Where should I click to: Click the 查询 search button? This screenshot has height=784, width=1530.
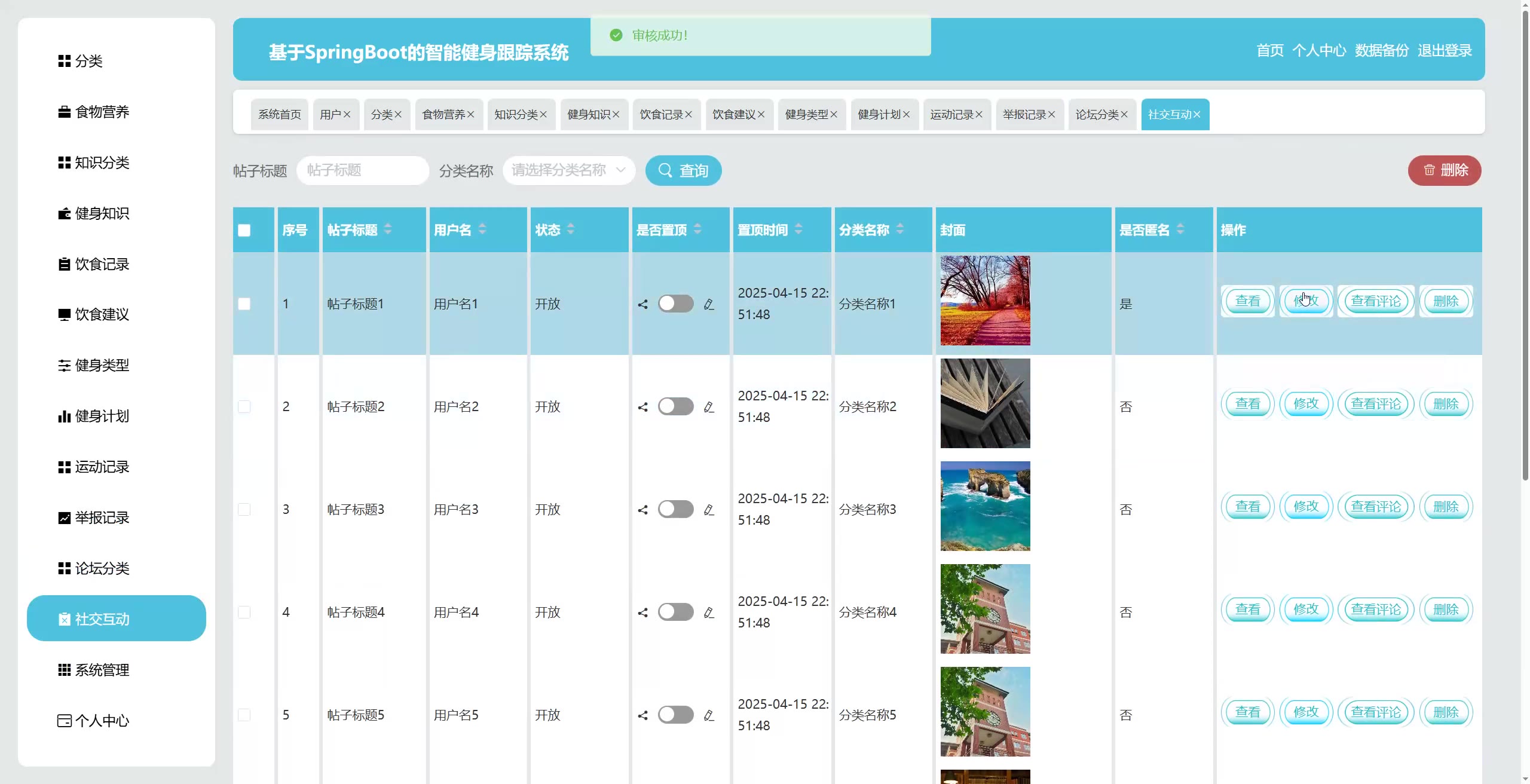[683, 171]
